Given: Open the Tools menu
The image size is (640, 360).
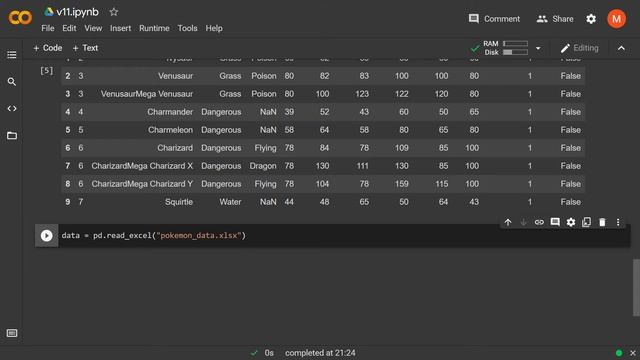Looking at the screenshot, I should [187, 28].
